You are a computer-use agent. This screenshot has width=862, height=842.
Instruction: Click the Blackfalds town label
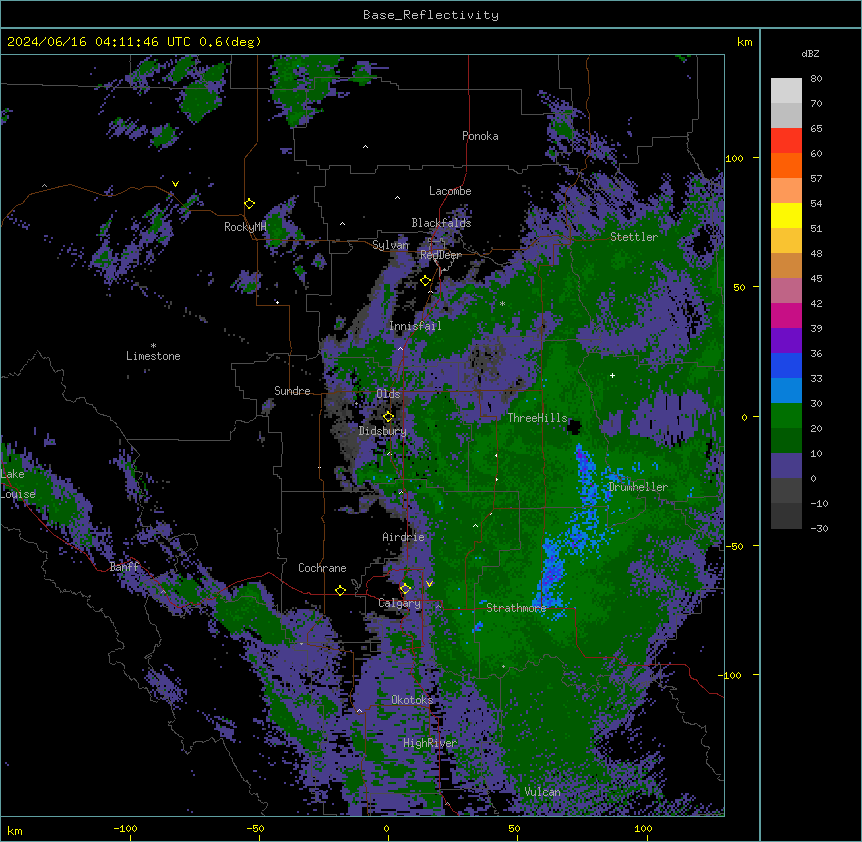[x=441, y=223]
